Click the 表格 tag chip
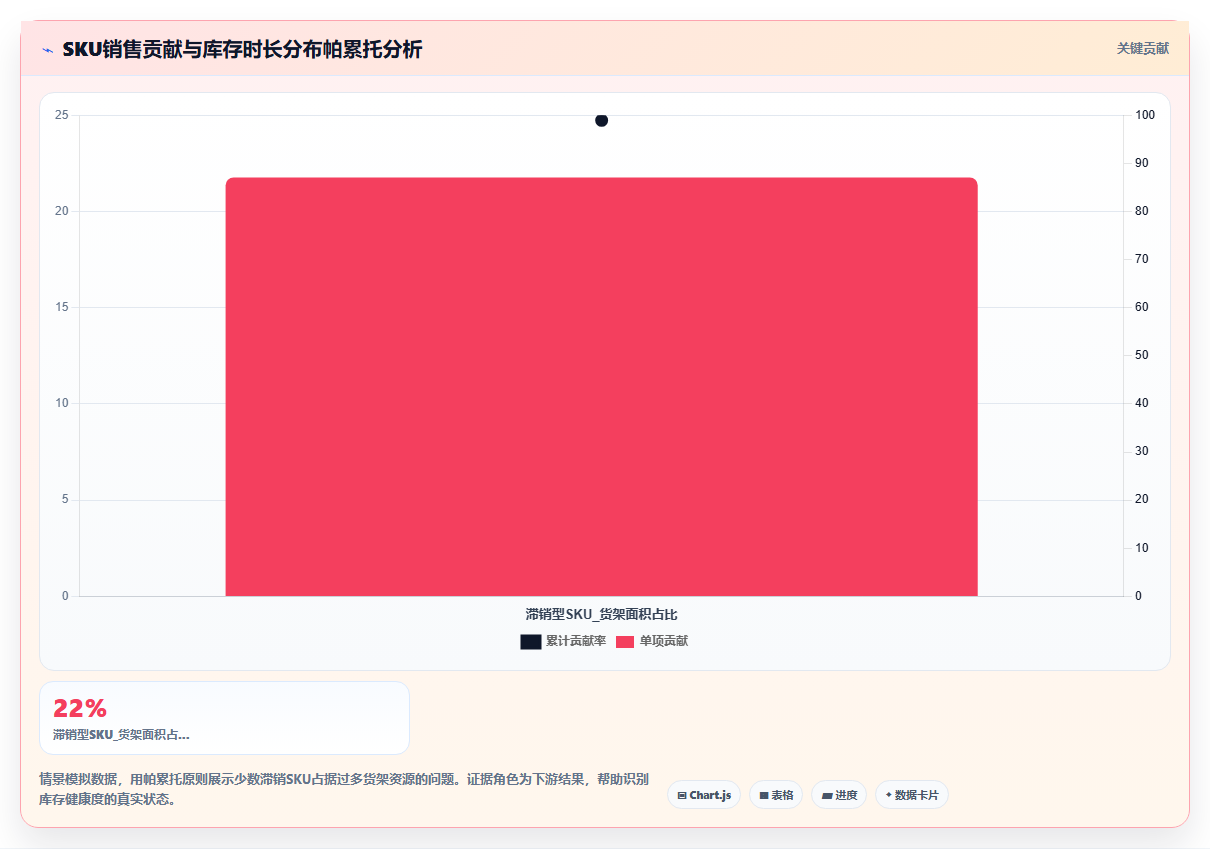 [776, 795]
